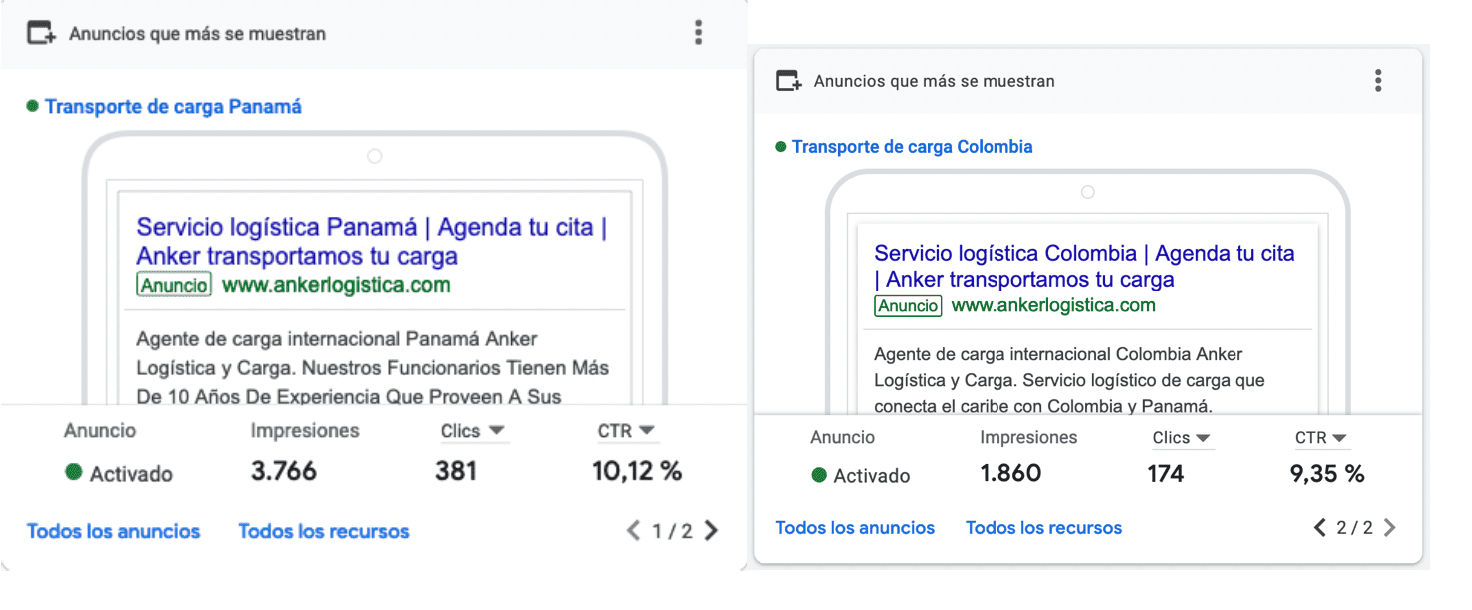Open three-dot menu on Panamá ads card
Image resolution: width=1472 pixels, height=610 pixels.
point(698,33)
